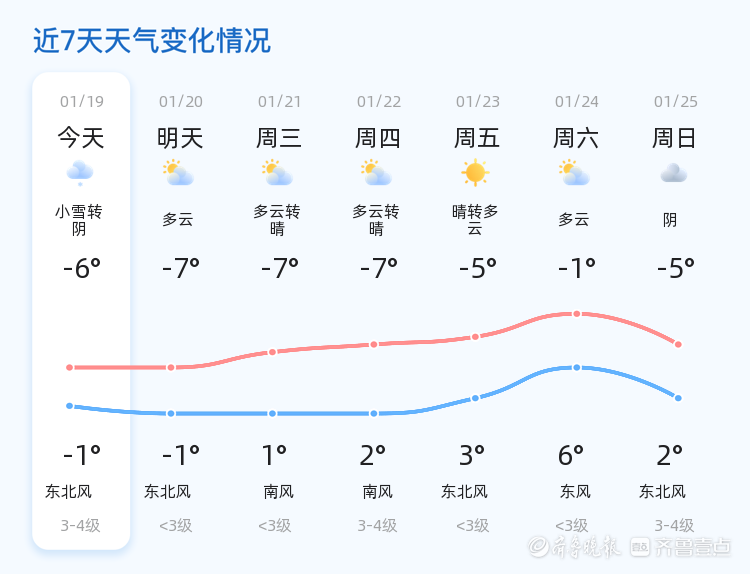Click the 01/24 date label

pos(577,102)
